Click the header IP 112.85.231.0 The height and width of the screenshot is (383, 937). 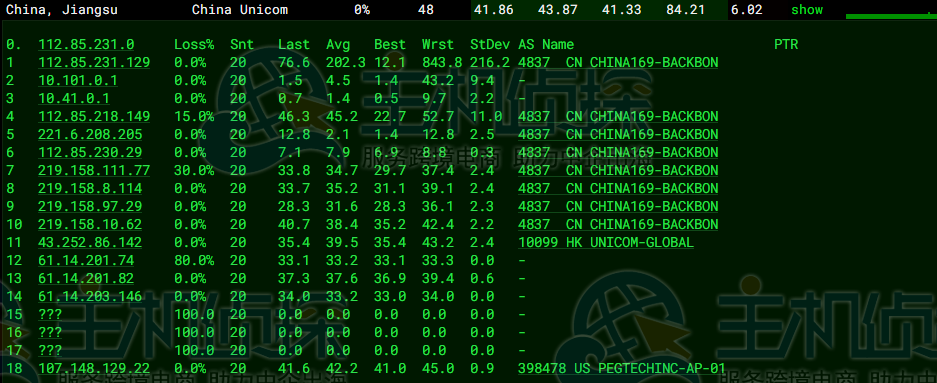coord(86,44)
